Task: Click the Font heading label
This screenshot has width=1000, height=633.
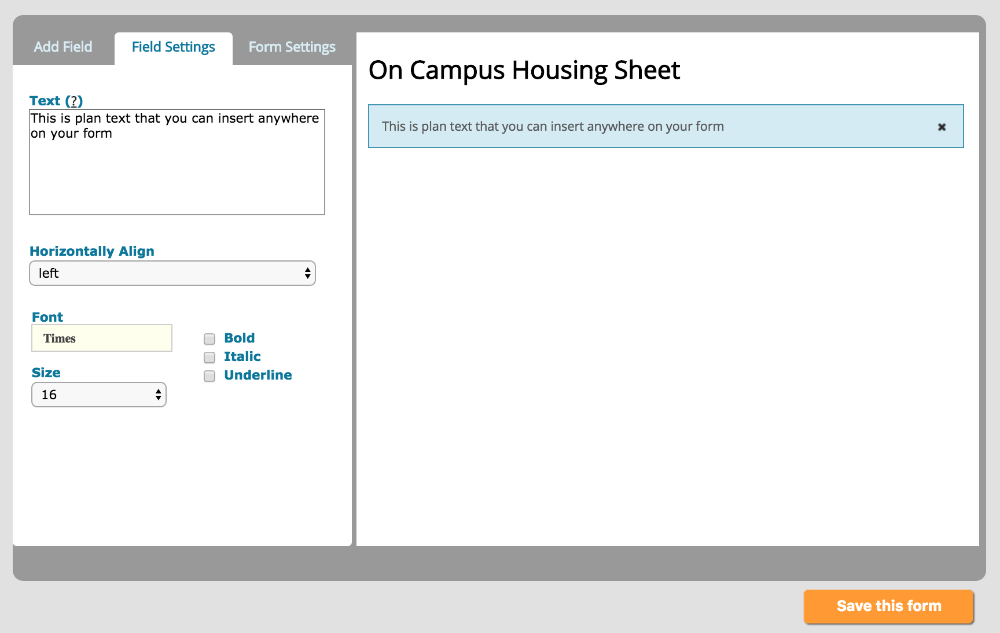Action: point(47,317)
